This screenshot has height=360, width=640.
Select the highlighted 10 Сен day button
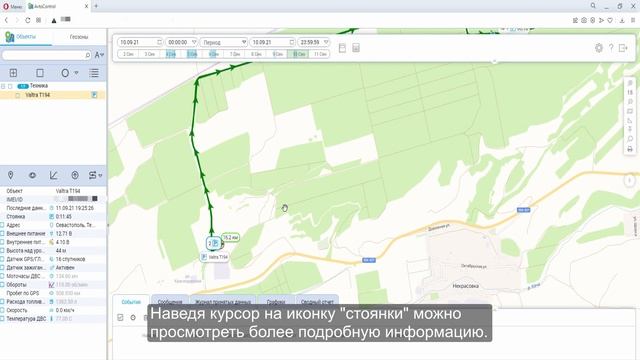click(298, 54)
